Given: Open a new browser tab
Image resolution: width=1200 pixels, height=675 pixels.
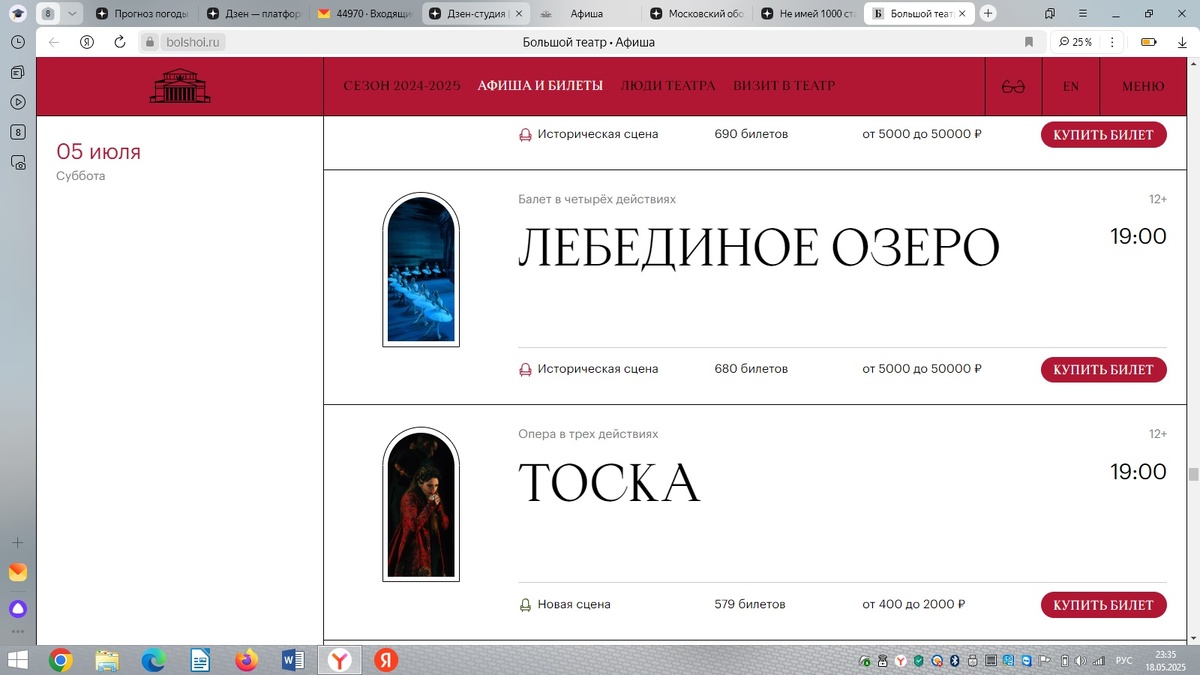Looking at the screenshot, I should [988, 13].
